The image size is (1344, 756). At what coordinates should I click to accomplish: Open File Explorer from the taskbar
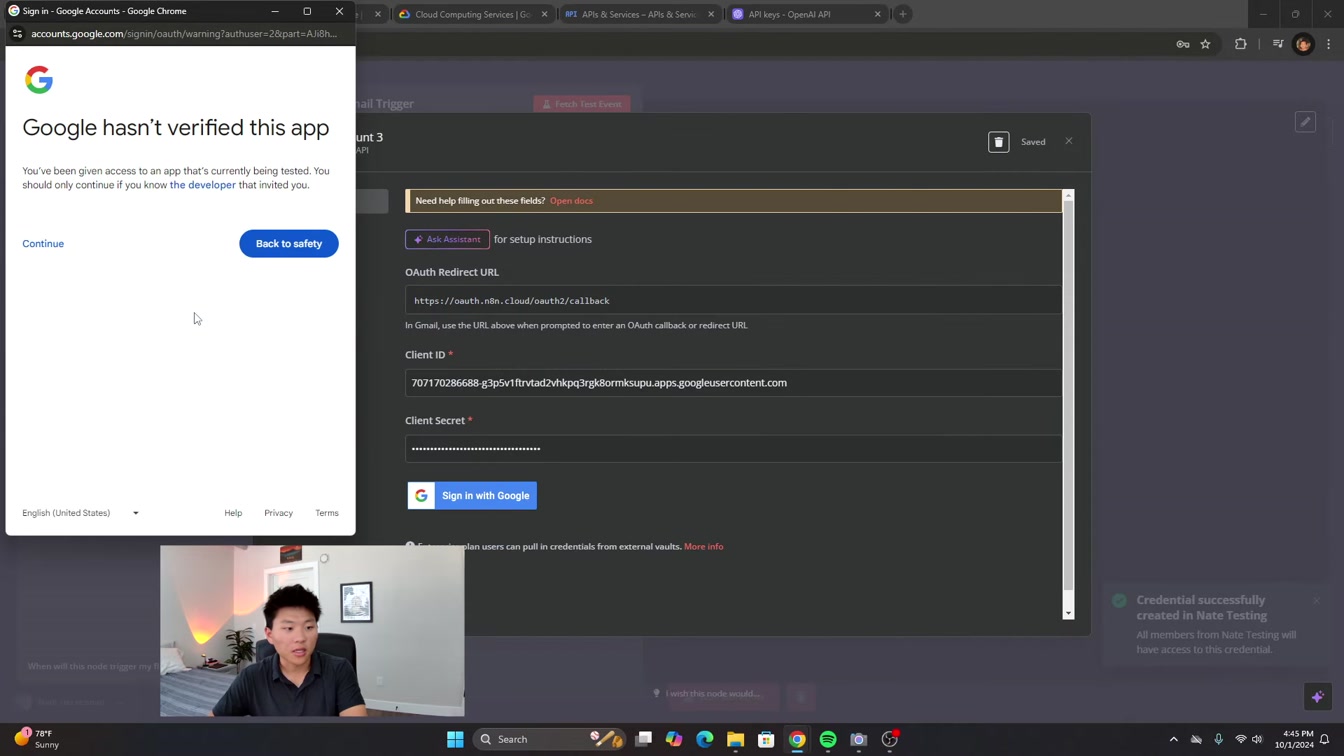tap(736, 740)
